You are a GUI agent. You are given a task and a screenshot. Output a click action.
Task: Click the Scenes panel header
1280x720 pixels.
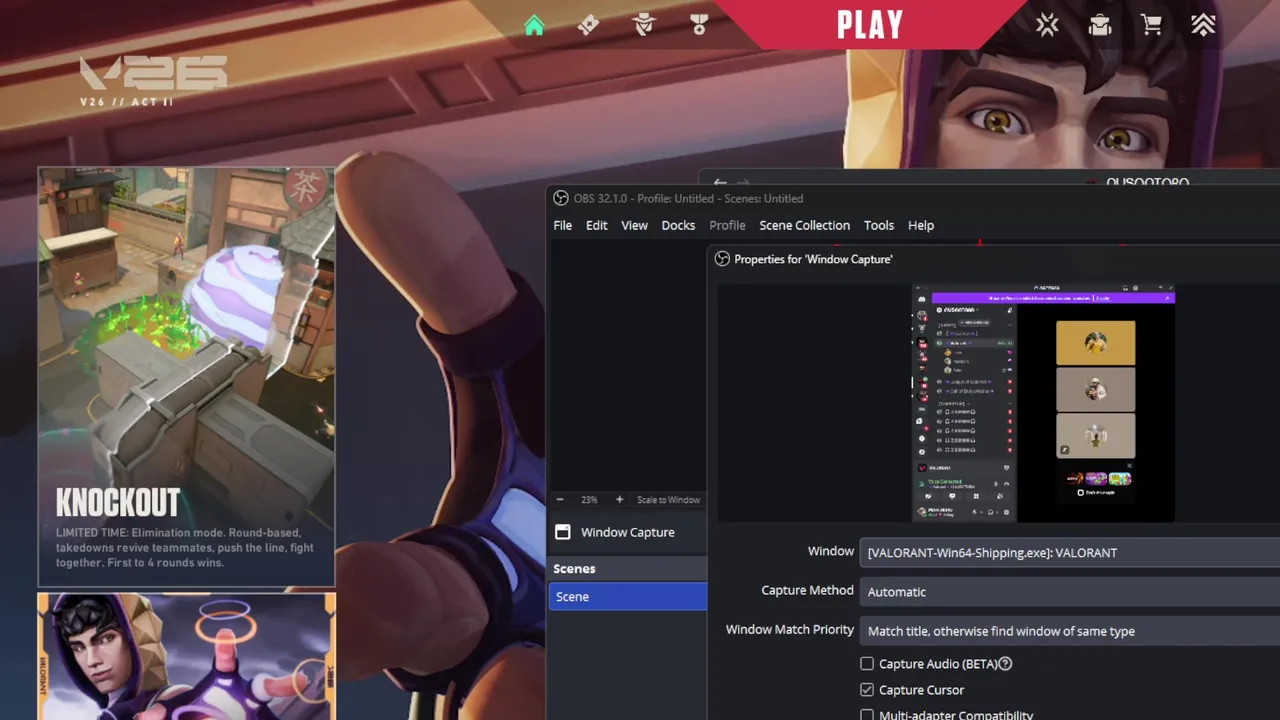pos(627,568)
